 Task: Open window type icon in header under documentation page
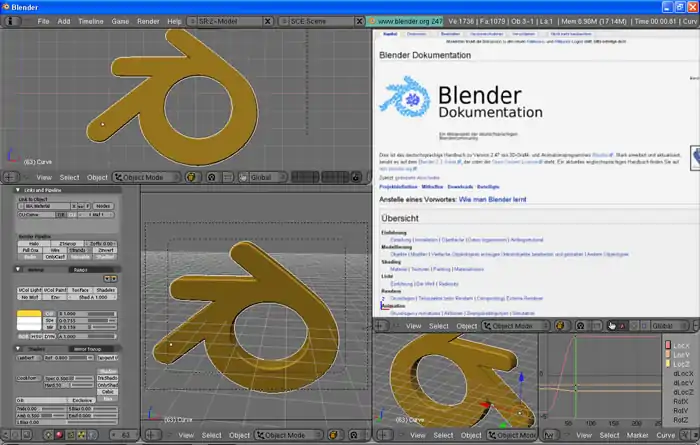click(x=380, y=326)
